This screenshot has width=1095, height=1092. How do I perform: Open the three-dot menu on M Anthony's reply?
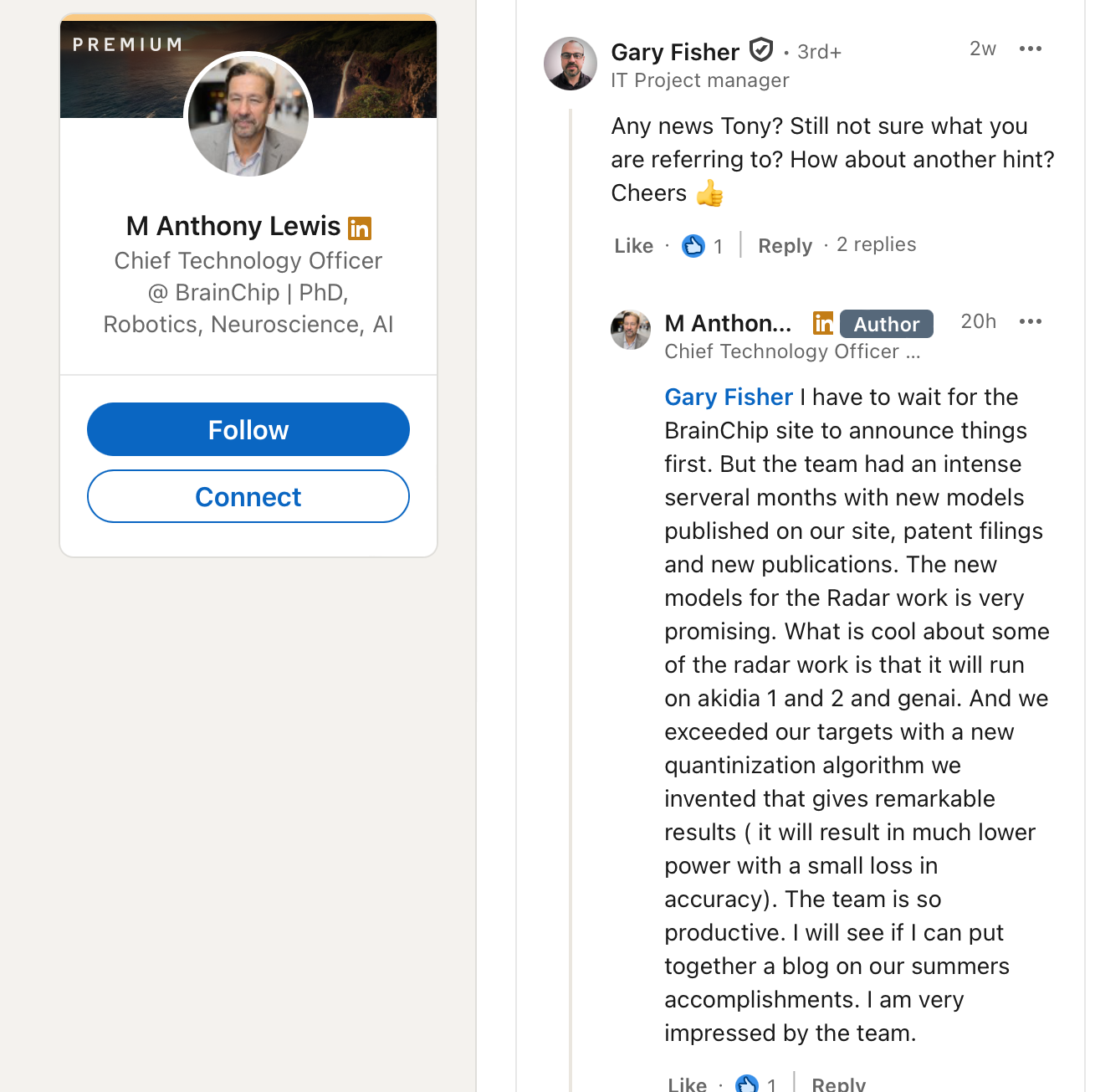(1030, 321)
